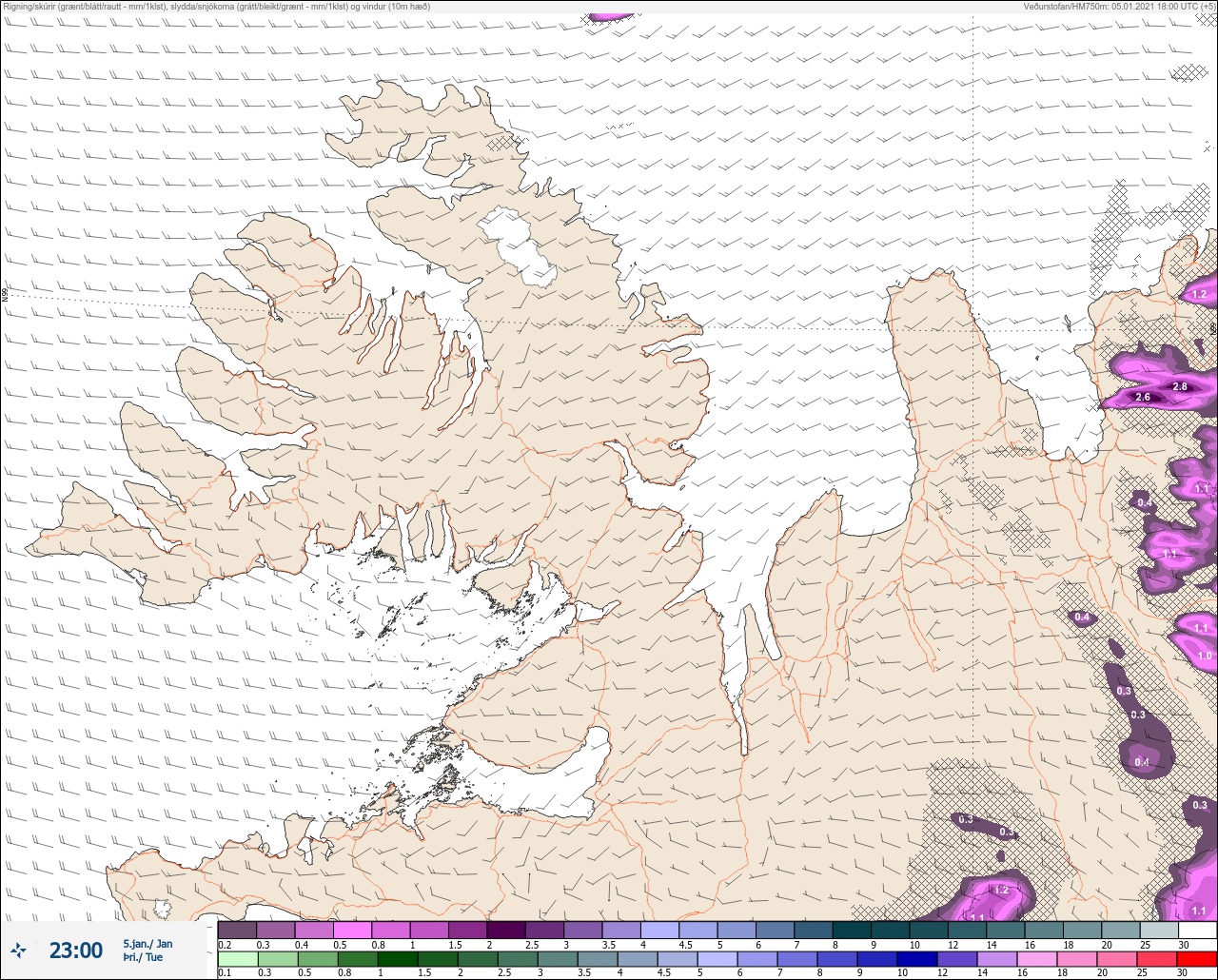1218x980 pixels.
Task: Click the N66 latitude label at left edge
Action: tap(5, 295)
